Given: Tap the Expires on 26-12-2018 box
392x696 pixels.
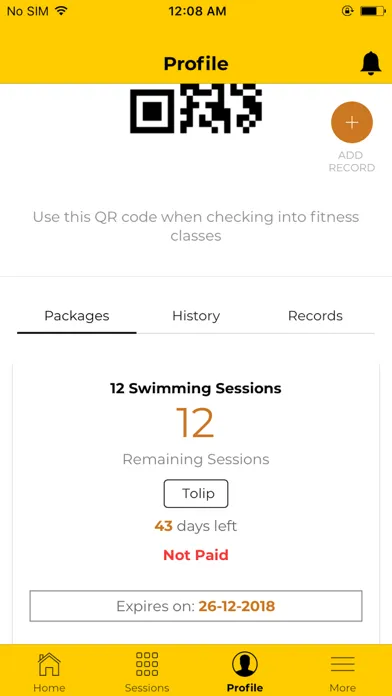Looking at the screenshot, I should tap(196, 606).
